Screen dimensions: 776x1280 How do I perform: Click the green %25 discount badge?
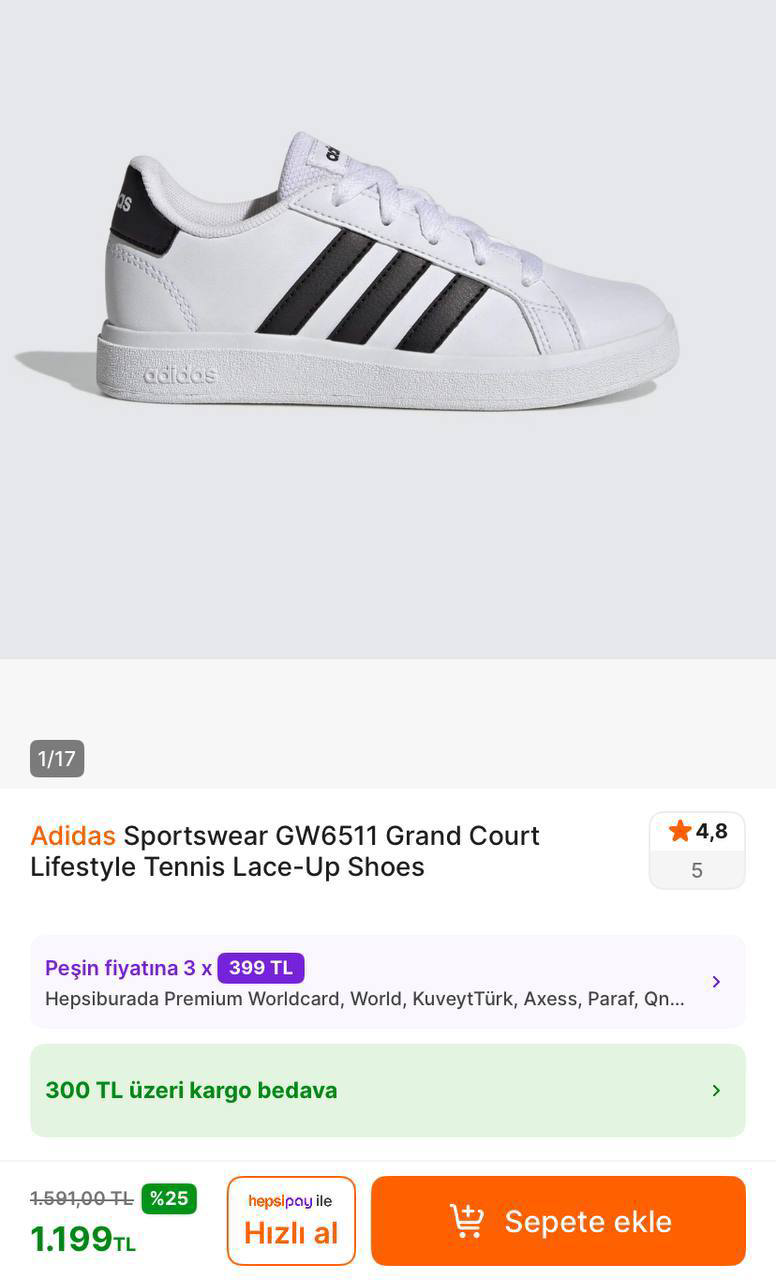169,1198
